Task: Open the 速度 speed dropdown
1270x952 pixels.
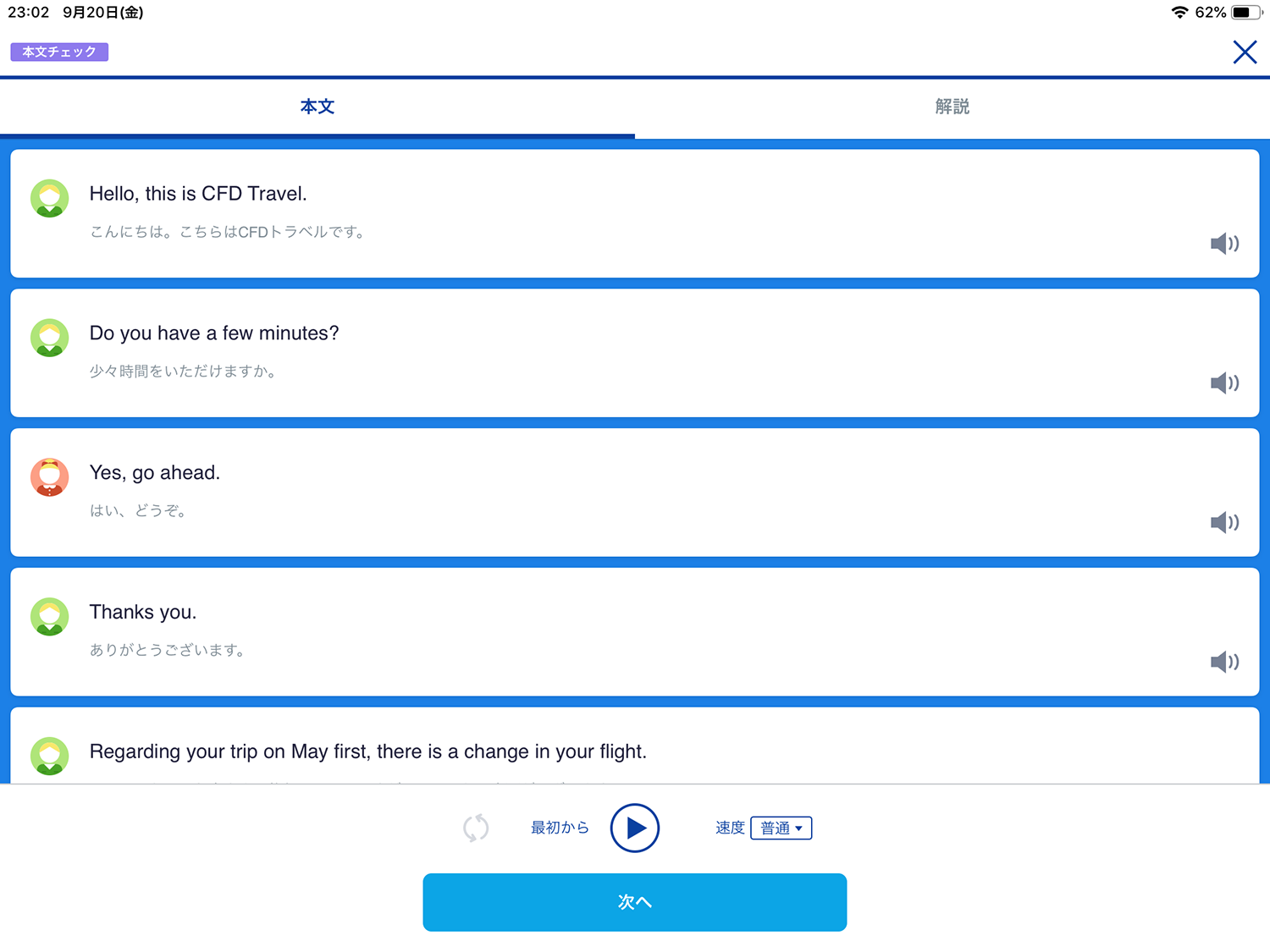Action: pyautogui.click(x=781, y=828)
